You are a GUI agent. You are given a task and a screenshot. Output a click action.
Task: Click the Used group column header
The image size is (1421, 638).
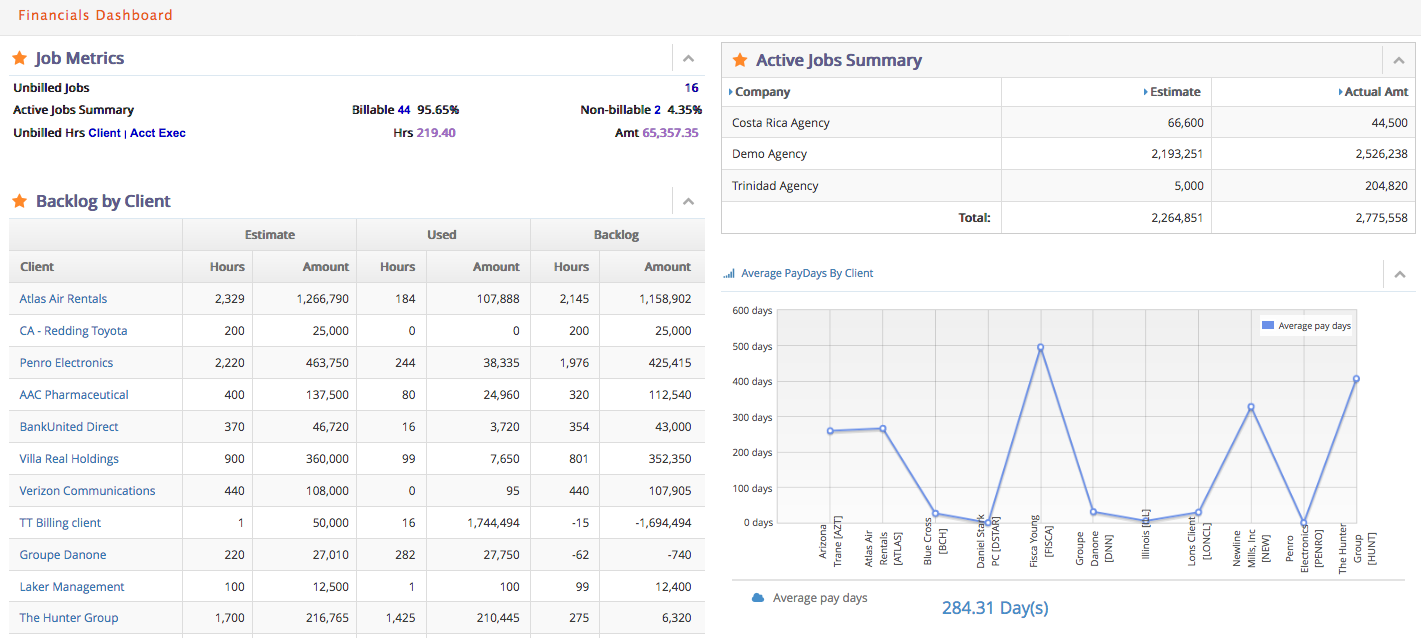[442, 235]
